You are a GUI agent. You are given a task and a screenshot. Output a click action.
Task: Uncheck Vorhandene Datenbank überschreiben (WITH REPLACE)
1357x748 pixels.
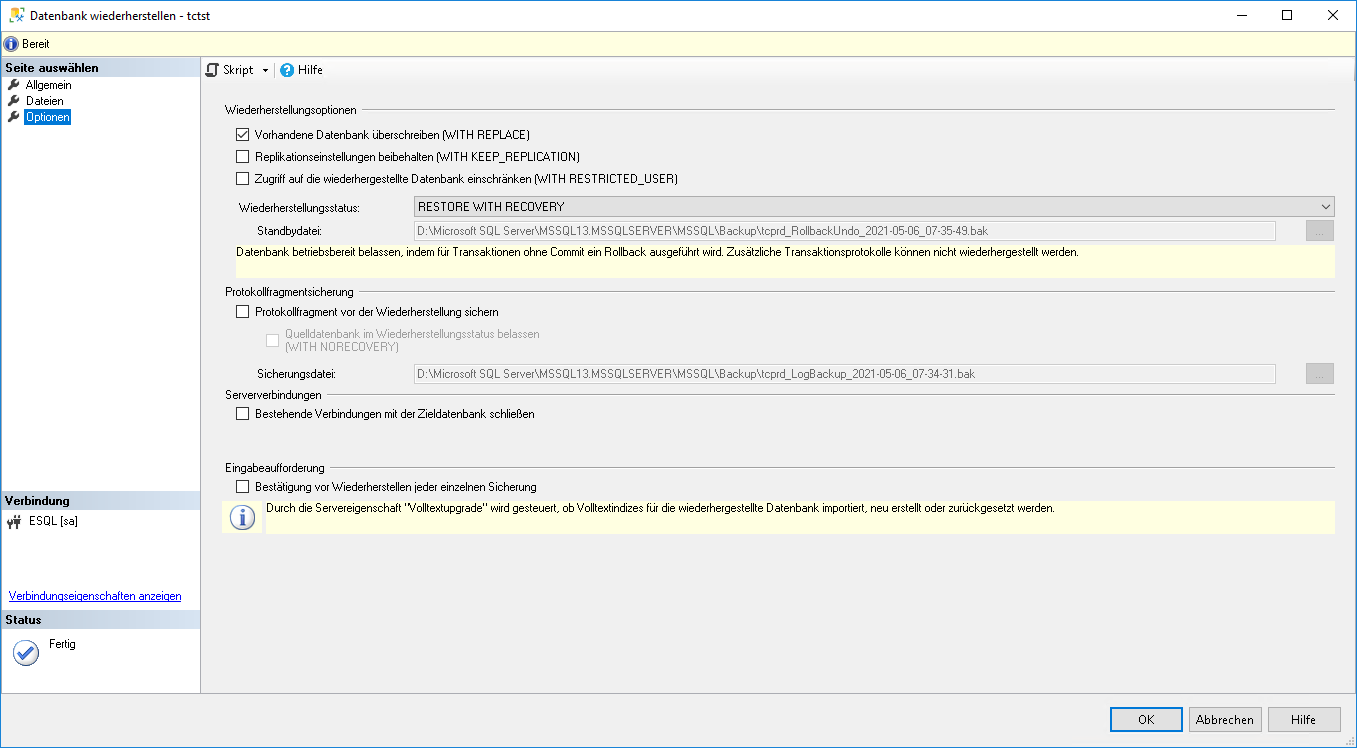click(x=242, y=135)
